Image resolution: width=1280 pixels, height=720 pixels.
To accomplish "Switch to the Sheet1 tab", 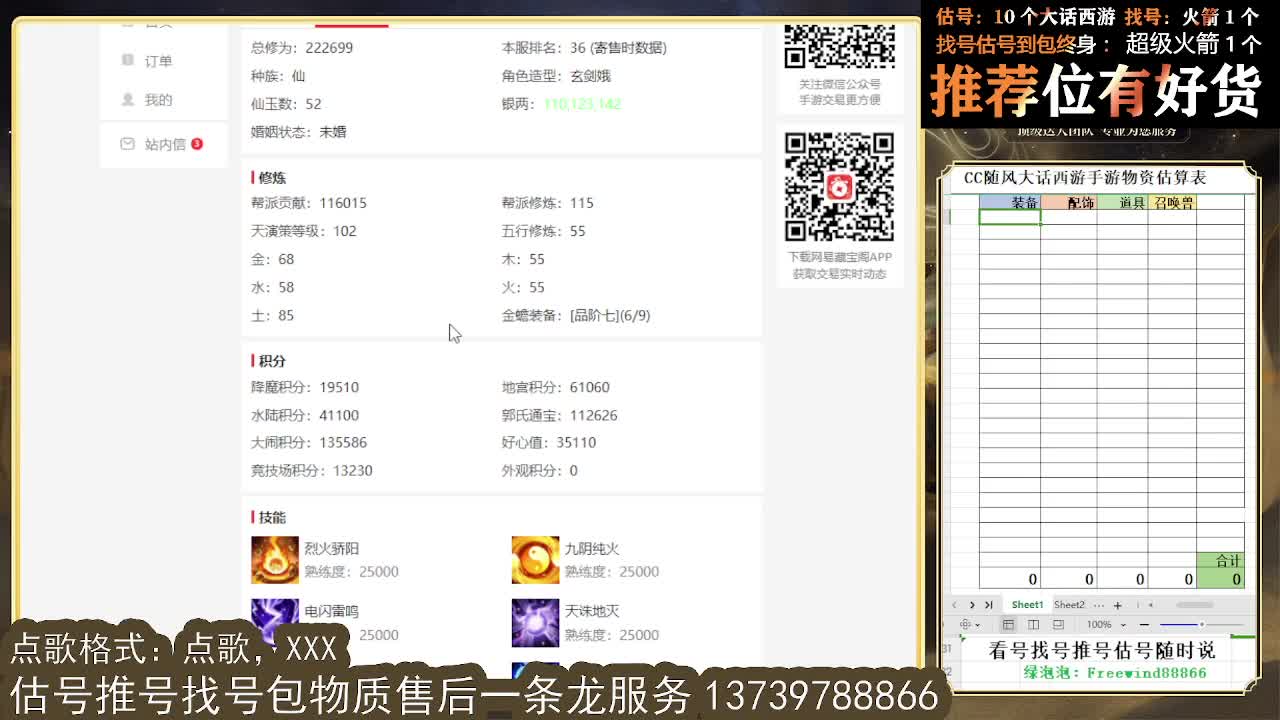I will click(1028, 604).
